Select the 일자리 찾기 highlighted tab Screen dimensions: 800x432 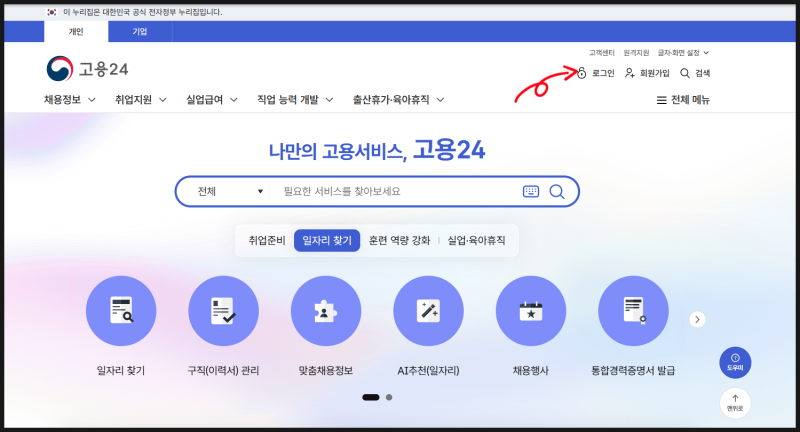(x=327, y=240)
